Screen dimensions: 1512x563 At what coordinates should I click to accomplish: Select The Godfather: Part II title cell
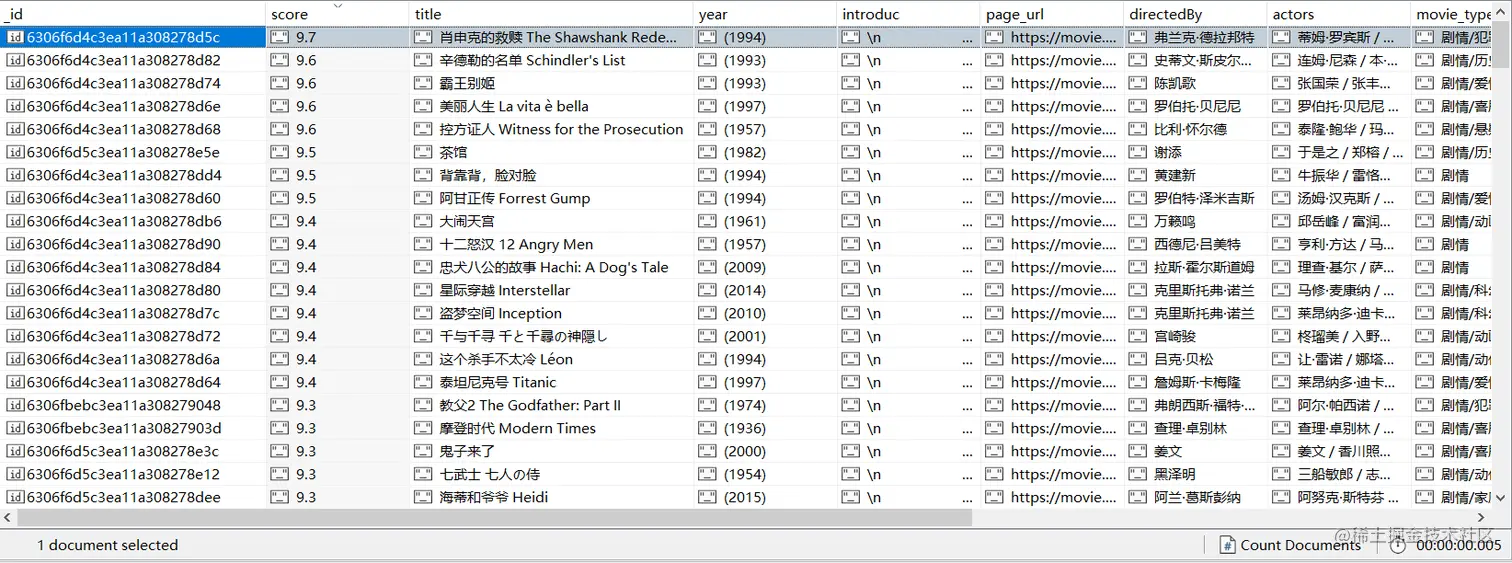pyautogui.click(x=551, y=405)
